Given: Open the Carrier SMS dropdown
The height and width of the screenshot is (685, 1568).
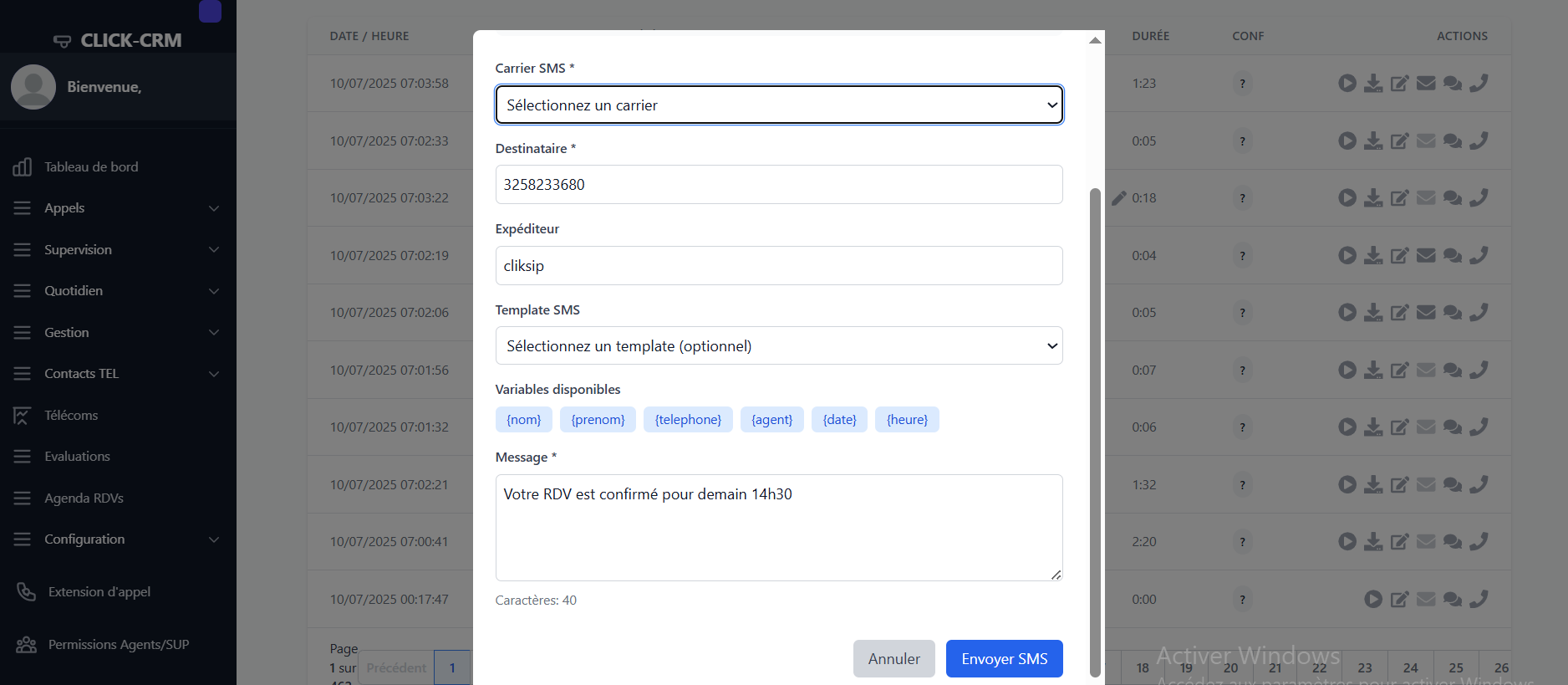Looking at the screenshot, I should point(778,105).
